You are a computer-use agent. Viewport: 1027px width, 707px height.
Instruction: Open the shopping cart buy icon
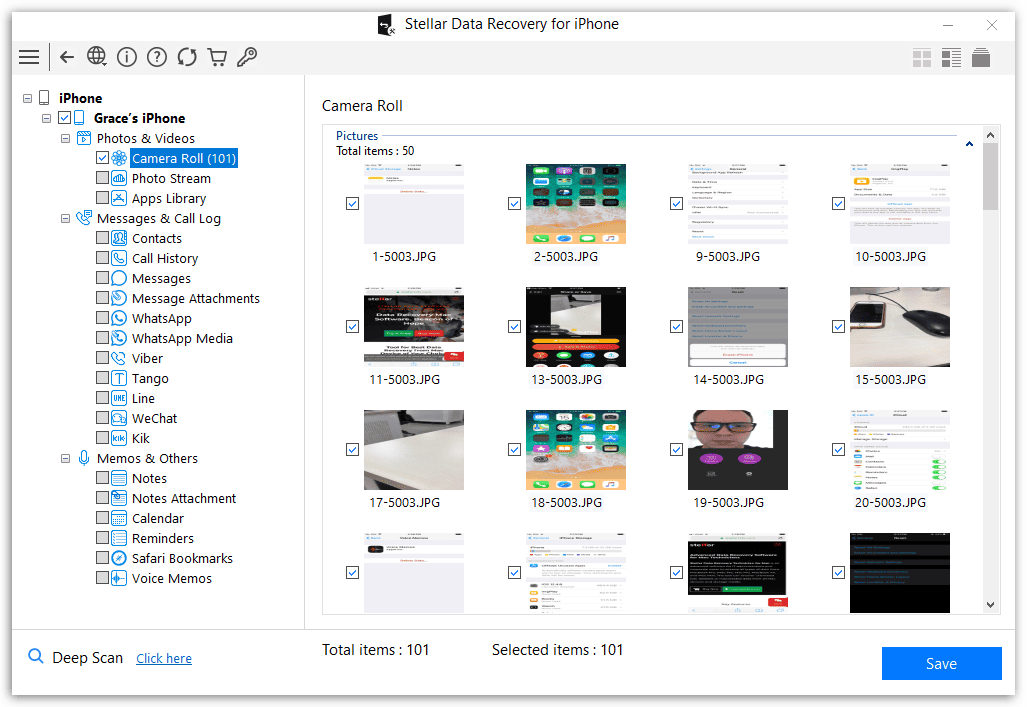coord(217,57)
